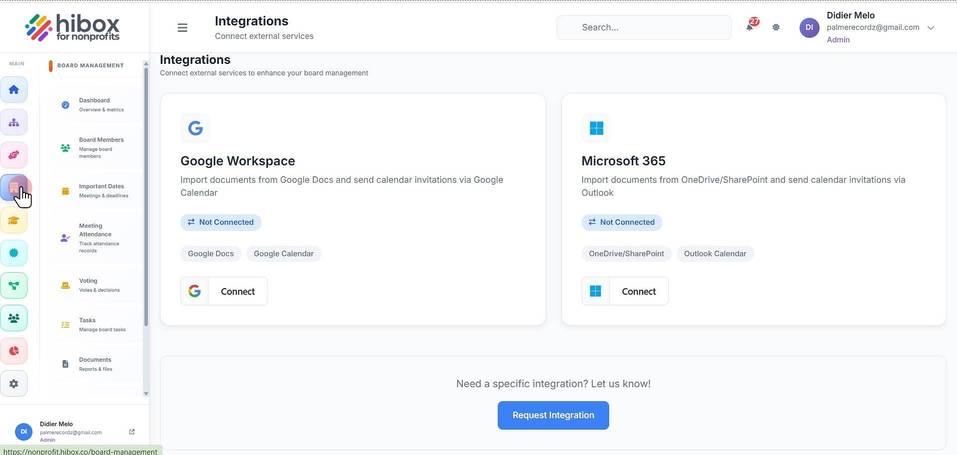The width and height of the screenshot is (957, 455).
Task: Open Board Members menu item
Action: [93, 148]
